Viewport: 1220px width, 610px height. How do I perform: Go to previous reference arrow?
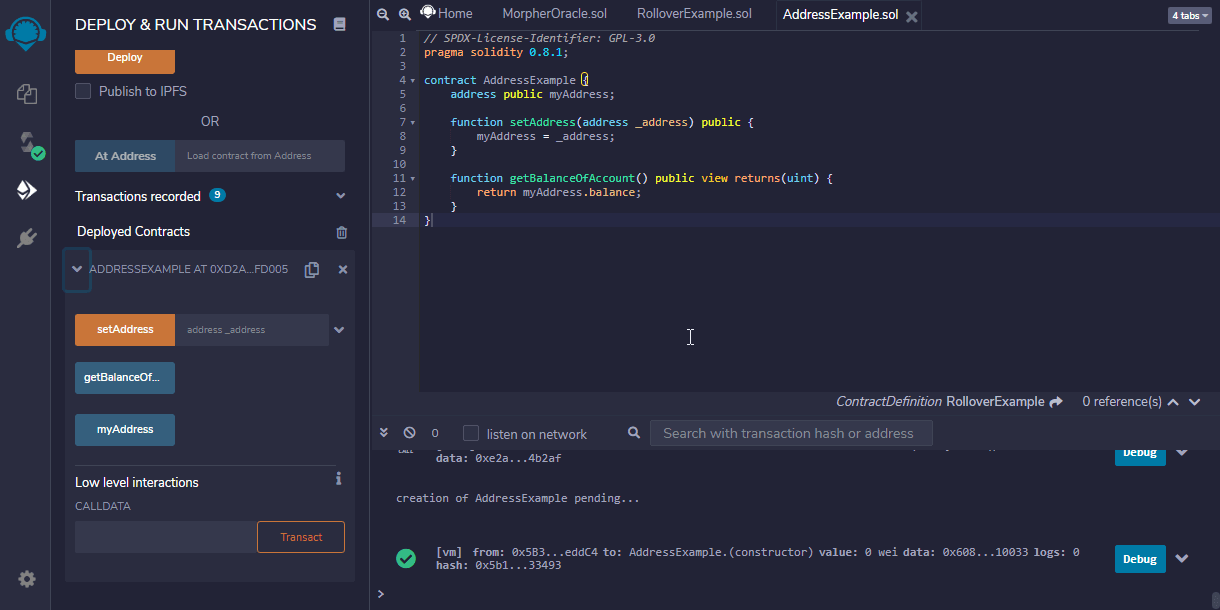coord(1175,402)
